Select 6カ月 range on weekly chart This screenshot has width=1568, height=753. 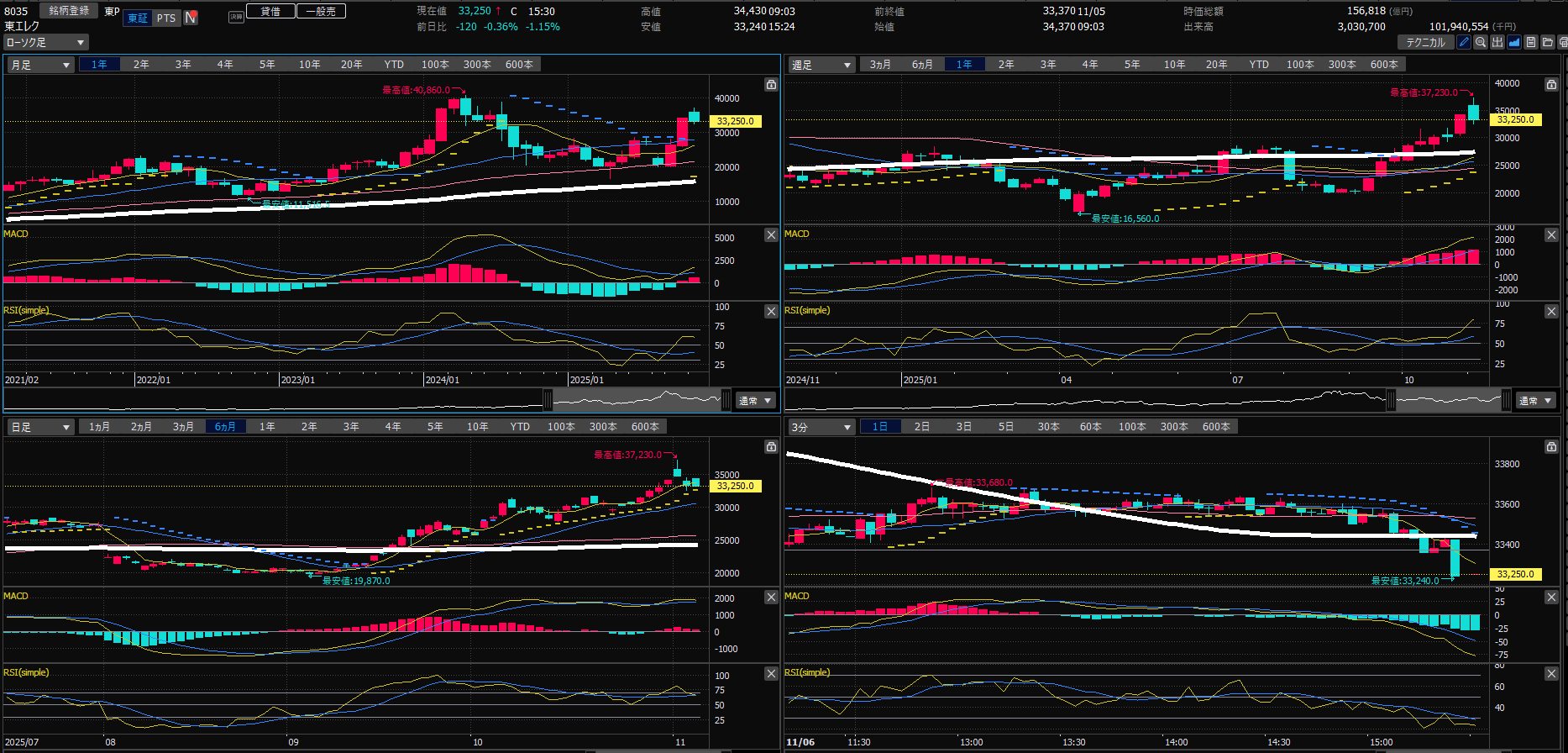point(922,65)
